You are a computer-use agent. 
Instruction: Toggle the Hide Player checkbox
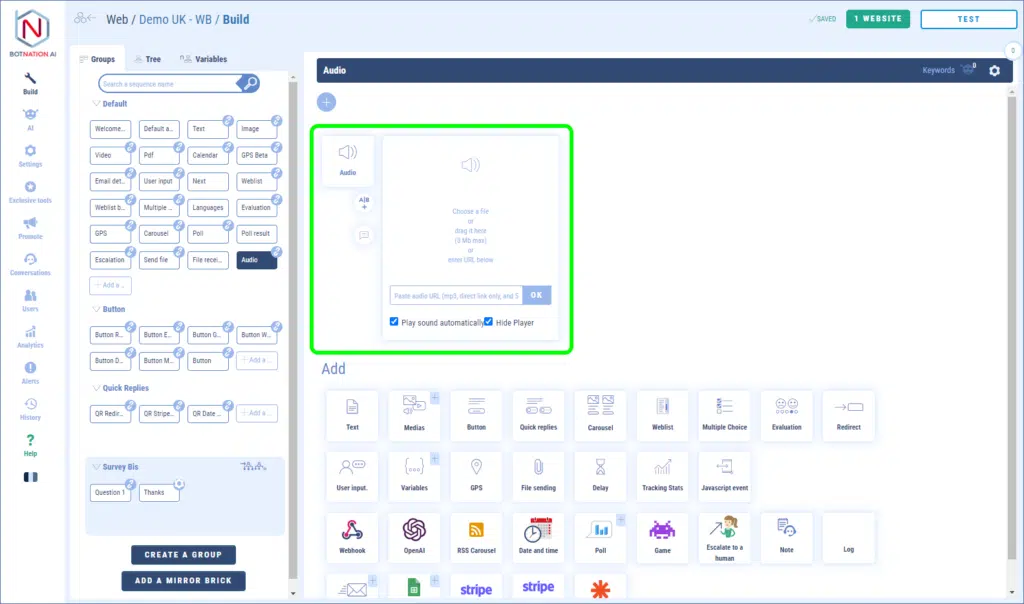[489, 322]
